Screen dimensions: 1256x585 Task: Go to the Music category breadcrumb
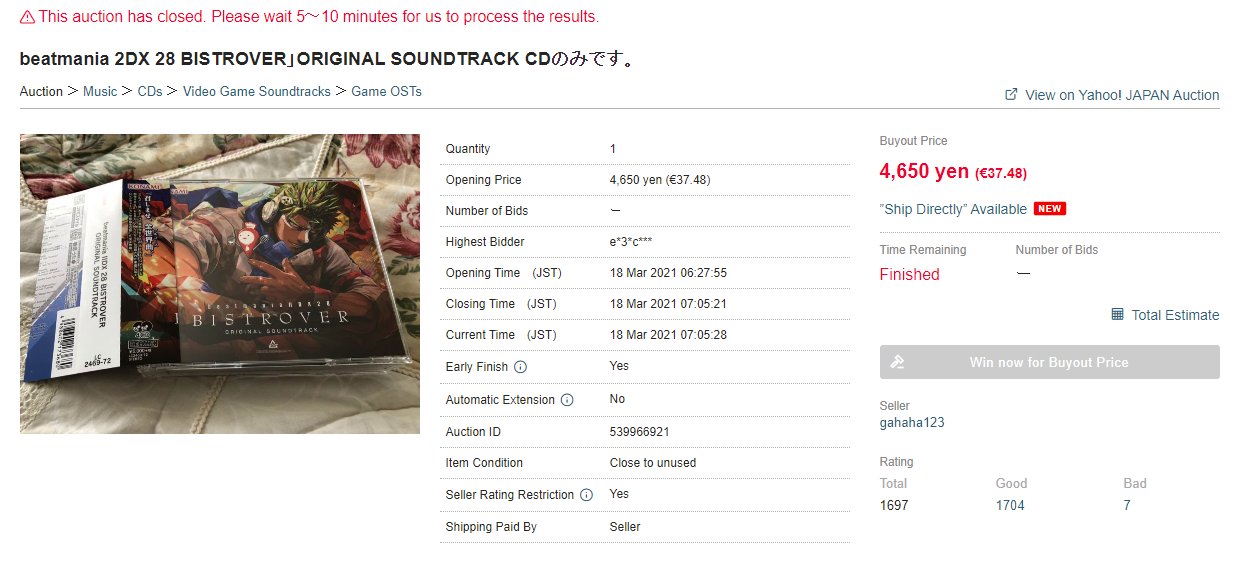(100, 91)
